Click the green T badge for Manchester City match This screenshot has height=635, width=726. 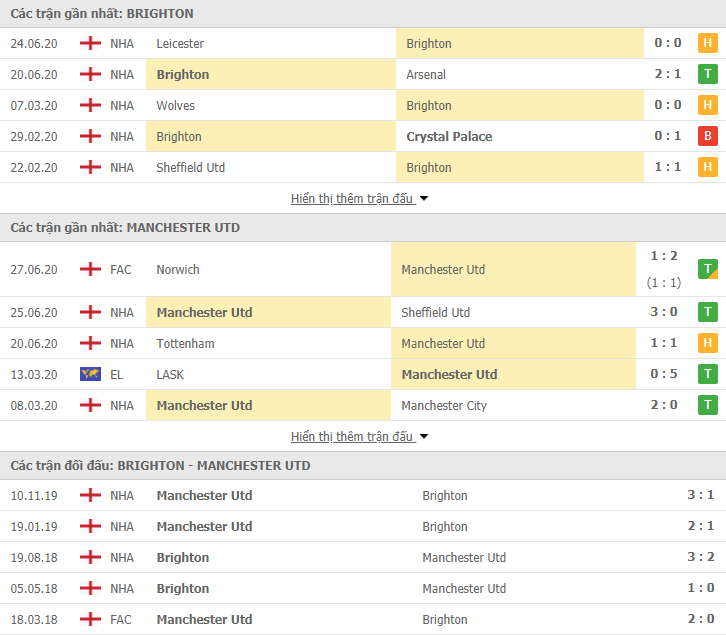[x=707, y=405]
